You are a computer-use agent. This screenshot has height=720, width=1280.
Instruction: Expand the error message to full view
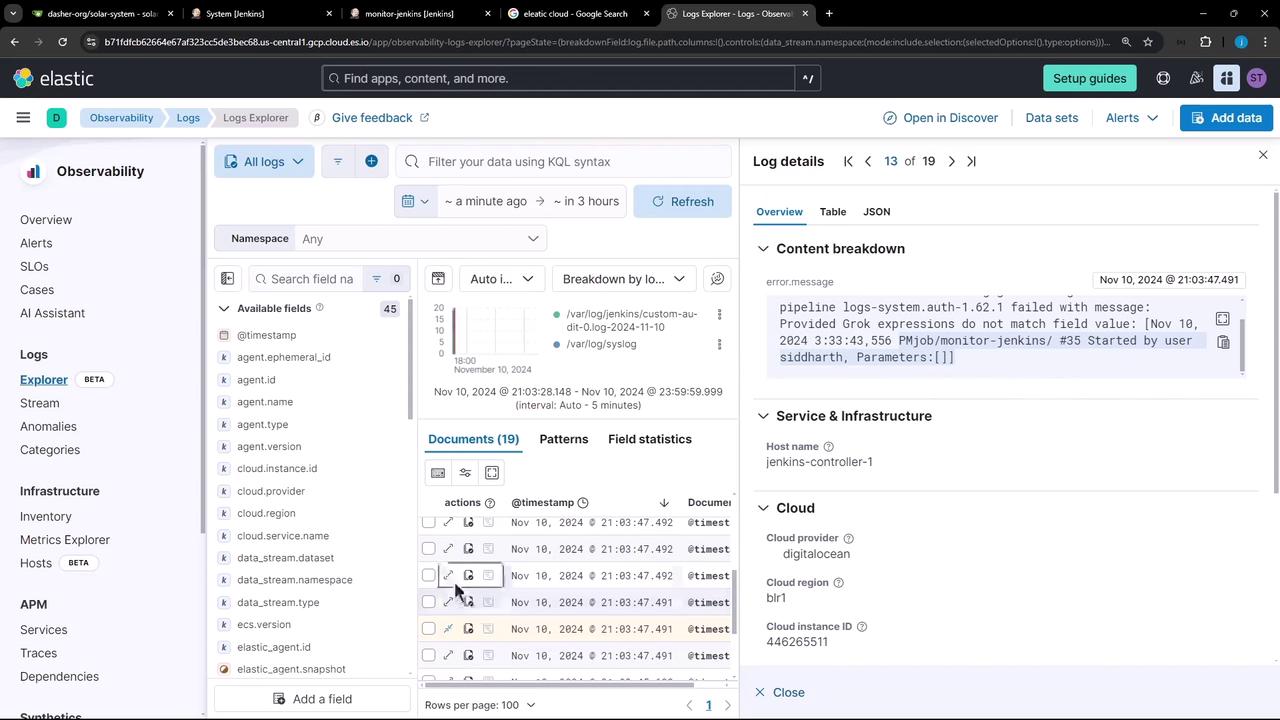[x=1223, y=319]
